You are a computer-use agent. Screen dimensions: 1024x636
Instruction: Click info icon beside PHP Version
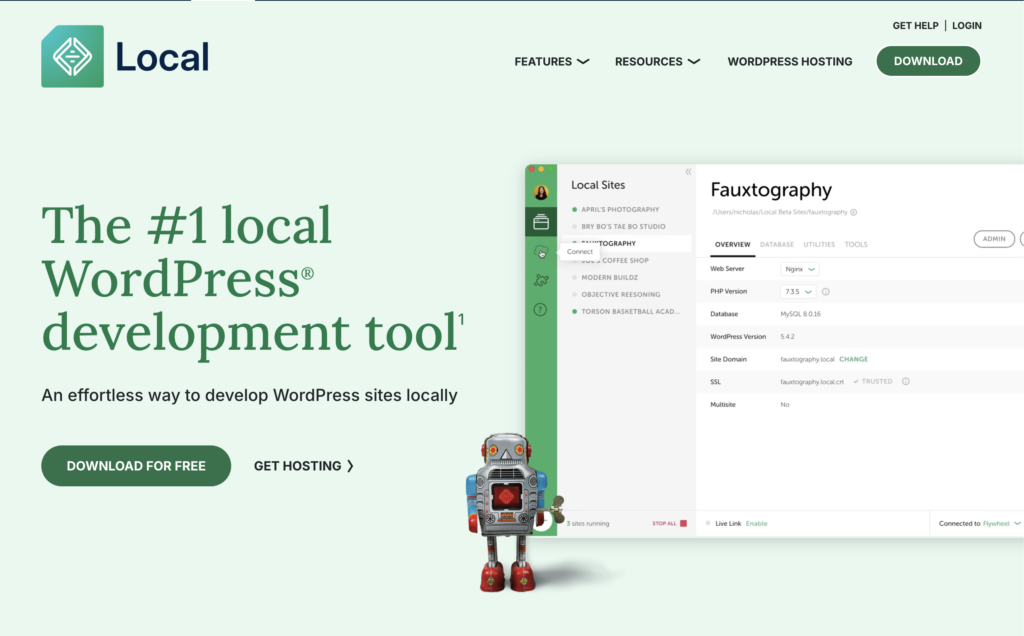[x=826, y=292]
